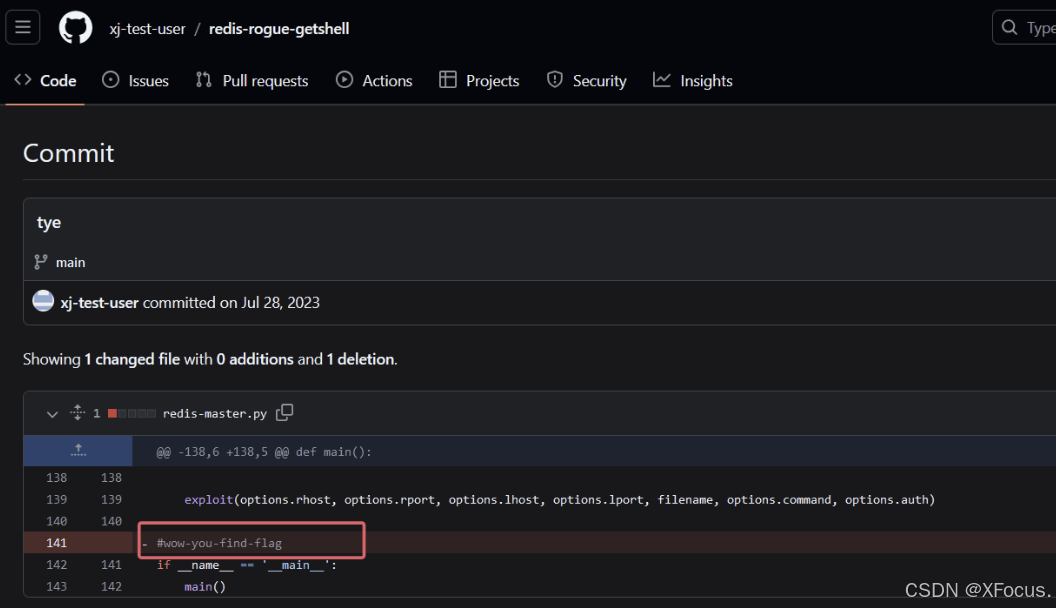The width and height of the screenshot is (1056, 608).
Task: Select line number 139 on the left
Action: pyautogui.click(x=57, y=500)
